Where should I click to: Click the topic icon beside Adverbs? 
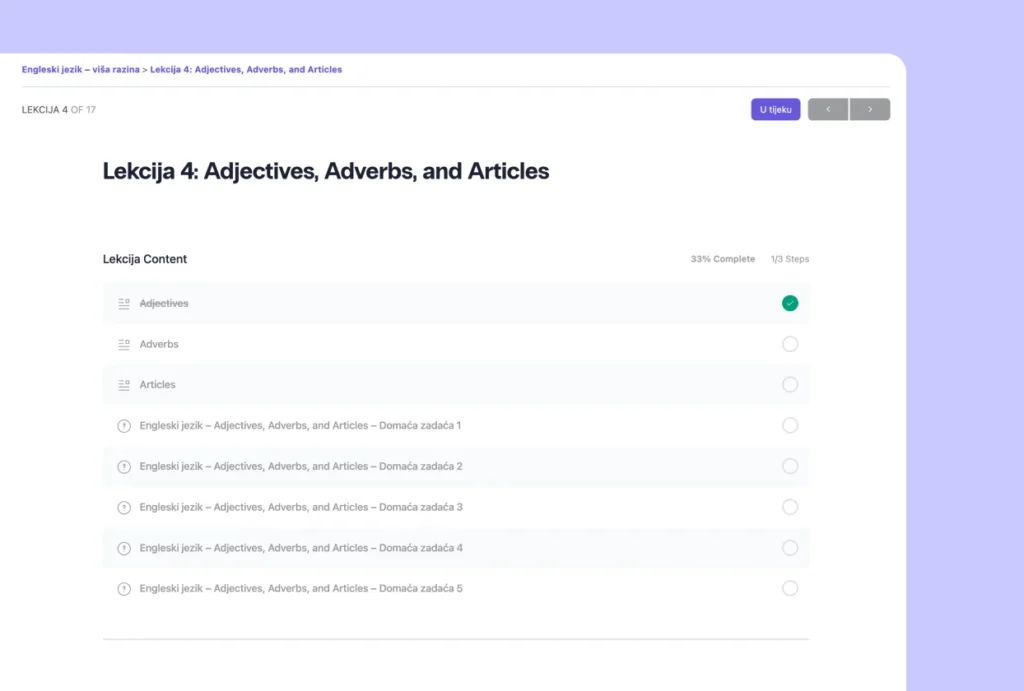coord(124,344)
